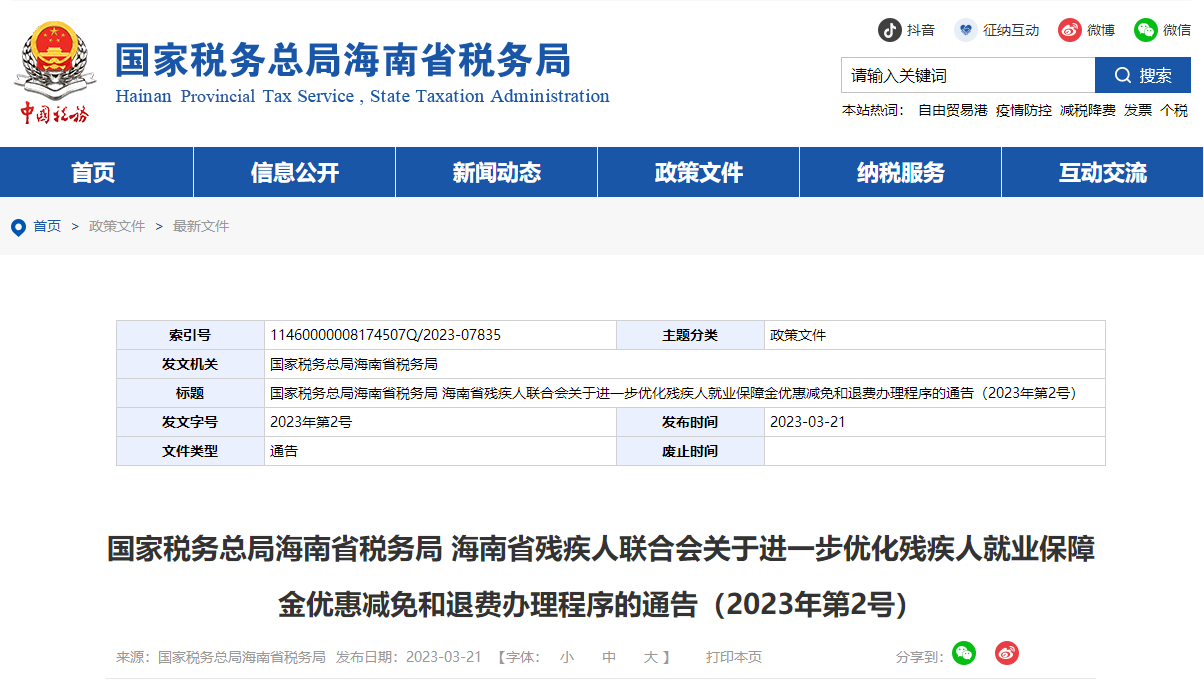Select 大 to enlarge font size

point(650,657)
